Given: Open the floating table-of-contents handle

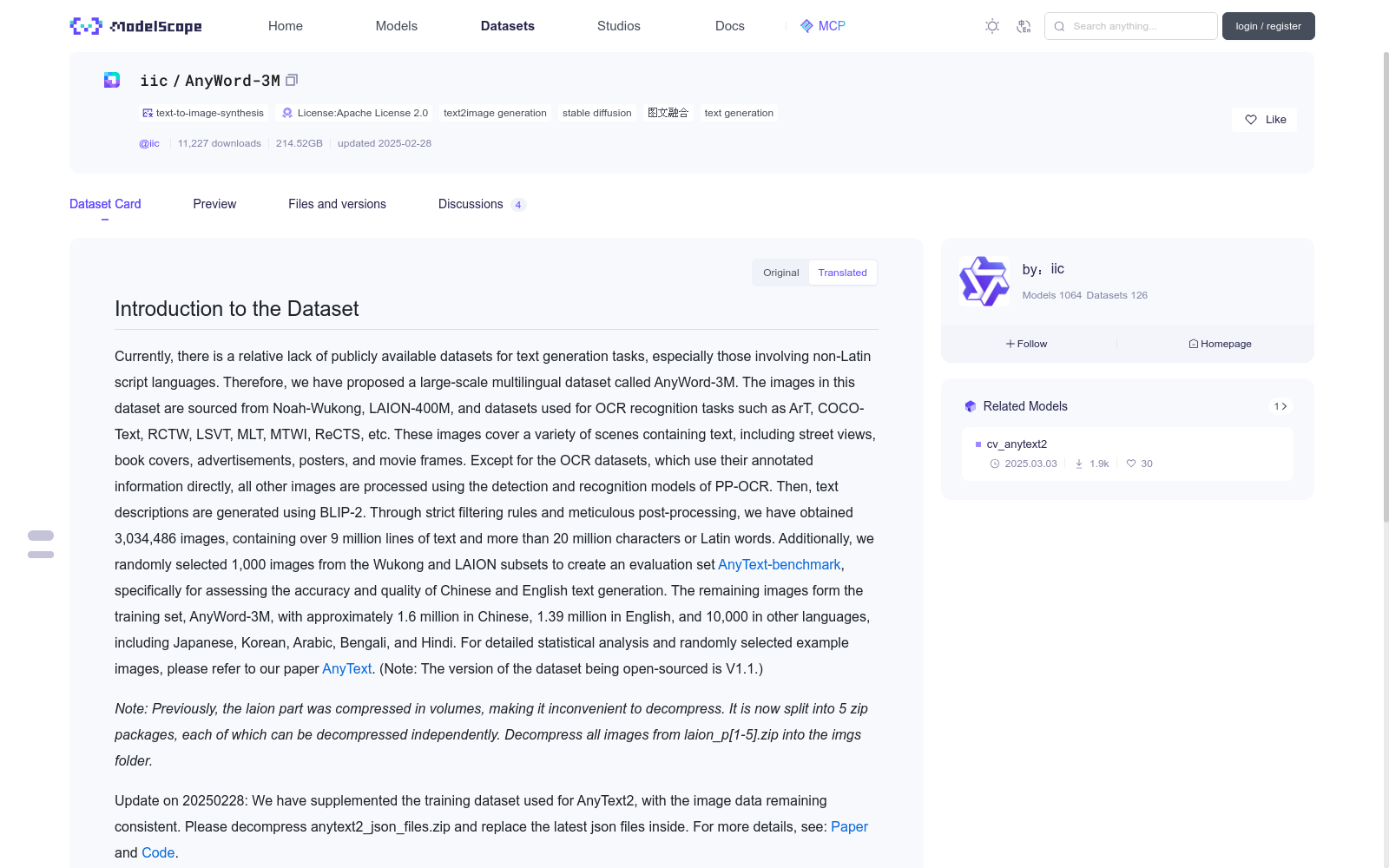Looking at the screenshot, I should click(x=41, y=544).
